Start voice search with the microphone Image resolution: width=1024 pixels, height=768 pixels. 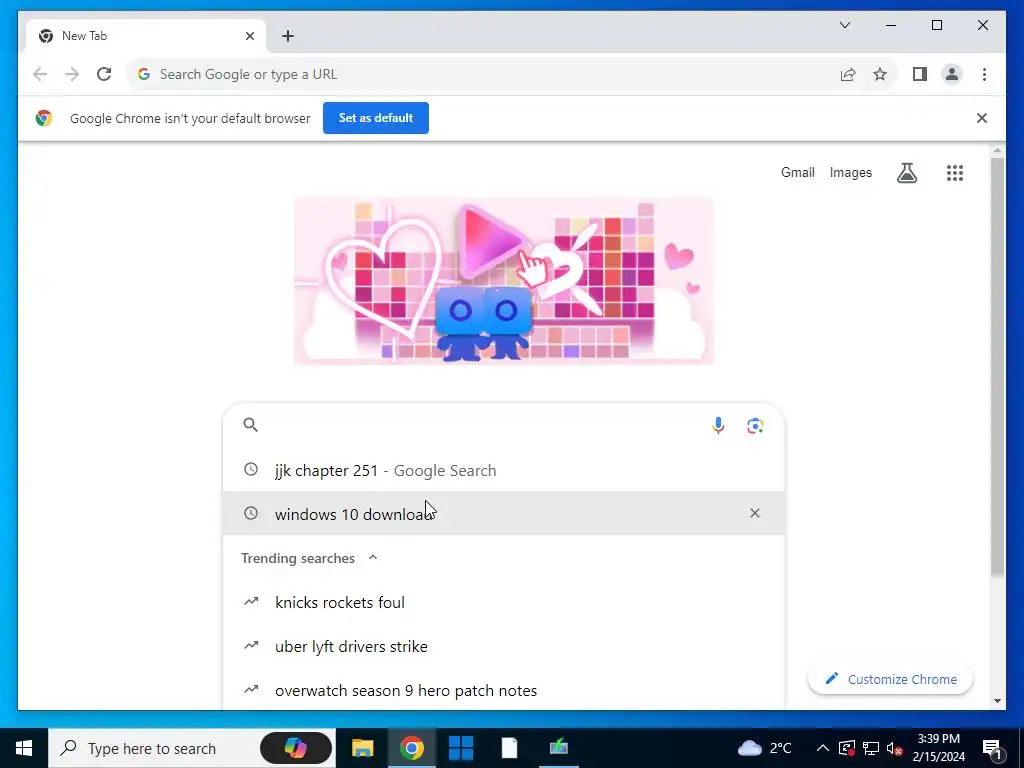click(718, 425)
